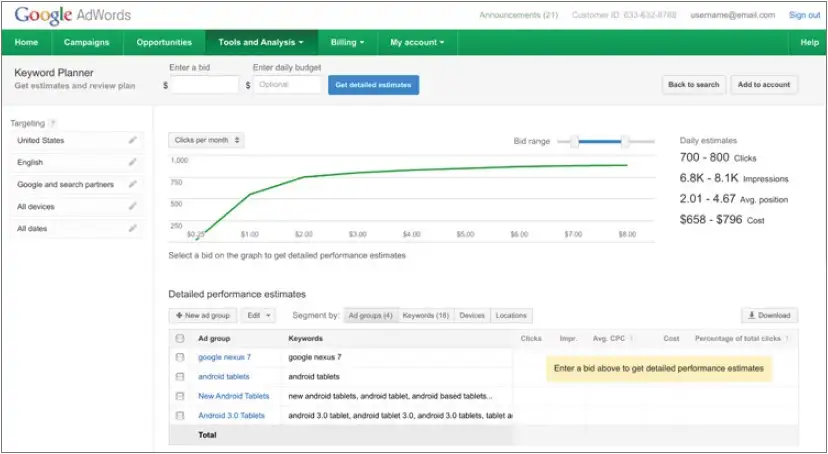
Task: Click the Enter a bid input field
Action: (204, 85)
